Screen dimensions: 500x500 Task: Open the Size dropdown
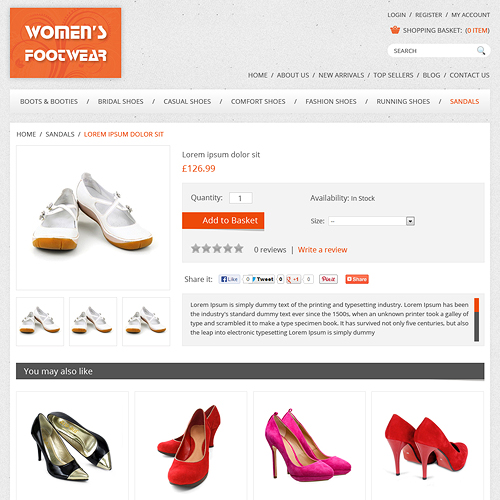point(372,221)
